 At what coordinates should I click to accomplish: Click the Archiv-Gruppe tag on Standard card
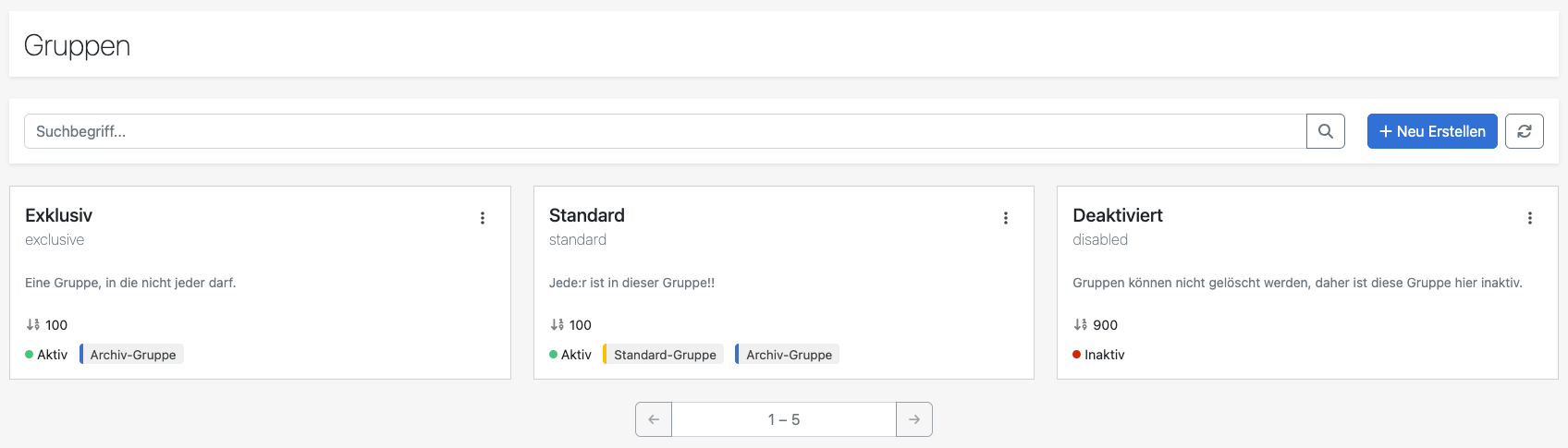click(789, 355)
